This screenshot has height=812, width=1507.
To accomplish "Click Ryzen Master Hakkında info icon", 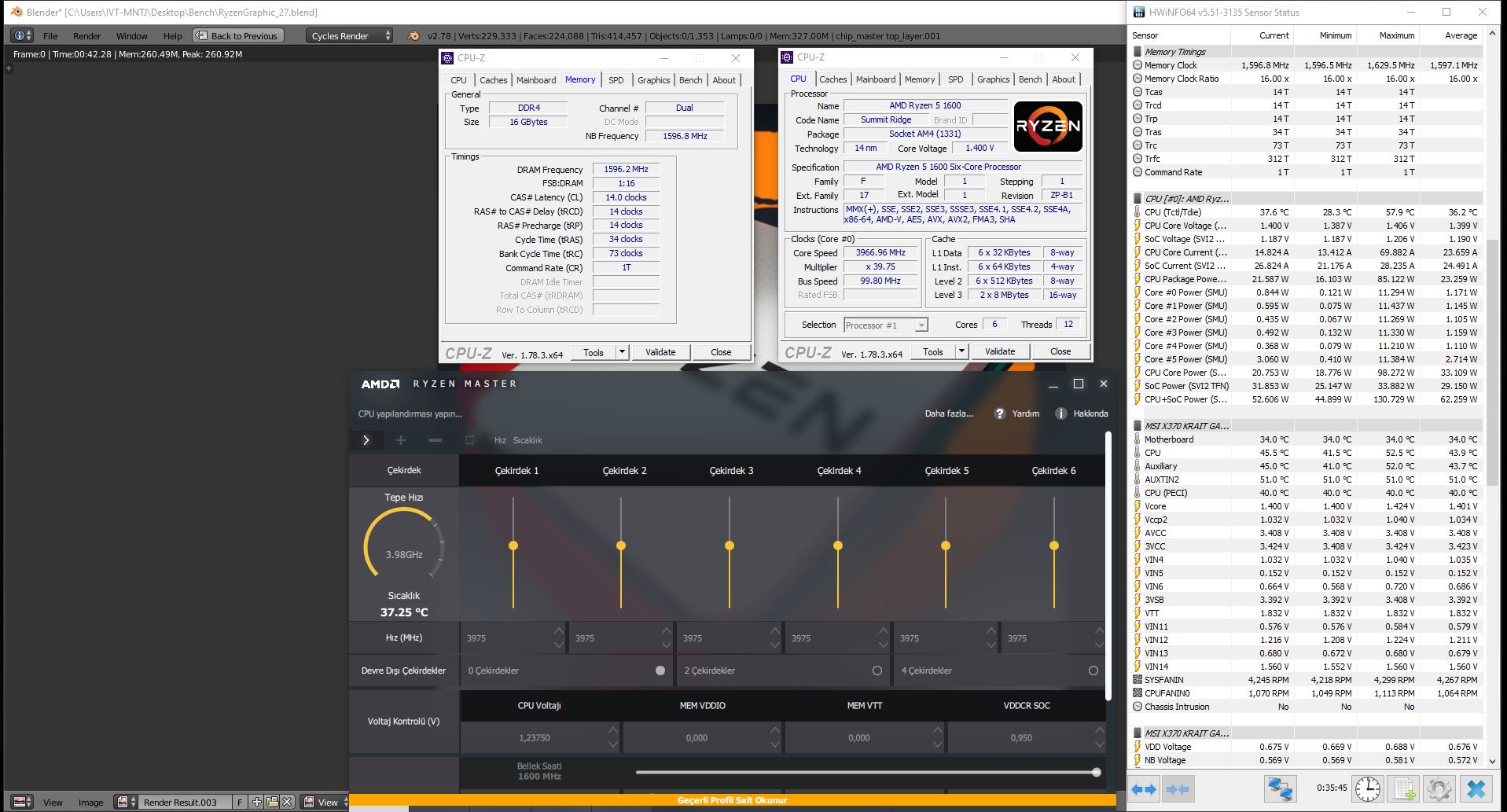I will click(1061, 413).
